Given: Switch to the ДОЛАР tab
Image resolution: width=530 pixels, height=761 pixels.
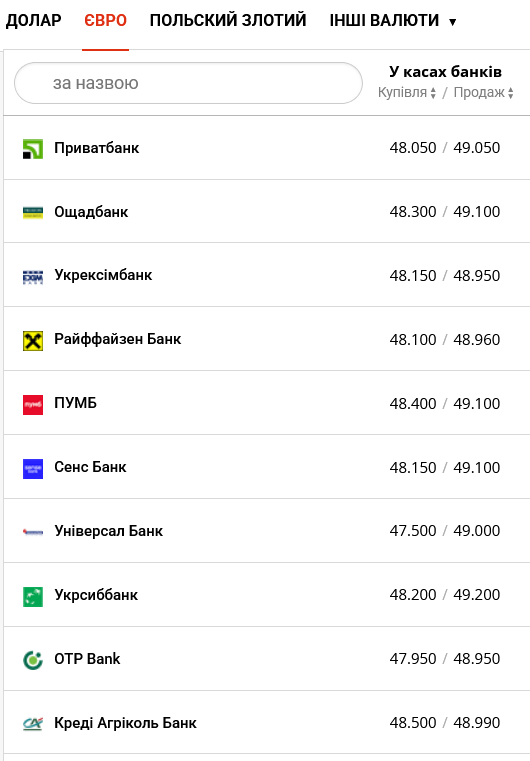Looking at the screenshot, I should click(x=33, y=20).
